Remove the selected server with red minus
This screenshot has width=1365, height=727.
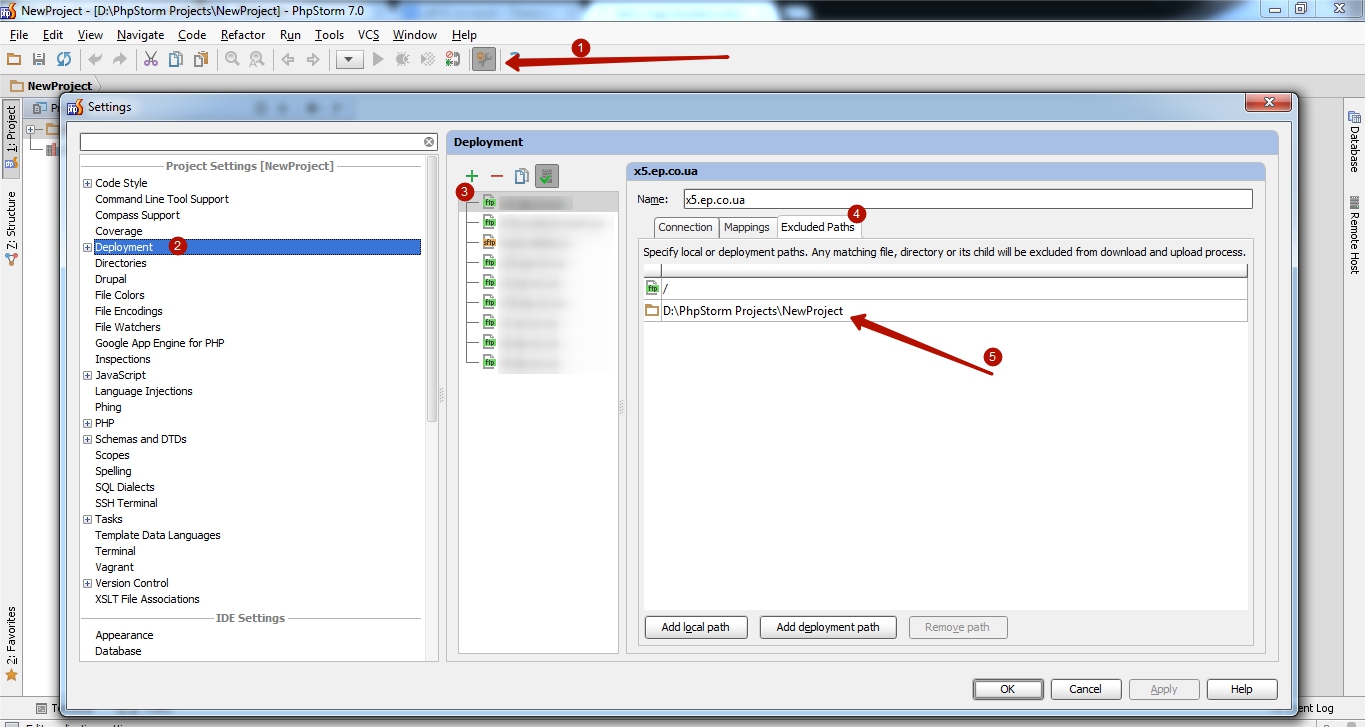pyautogui.click(x=497, y=176)
